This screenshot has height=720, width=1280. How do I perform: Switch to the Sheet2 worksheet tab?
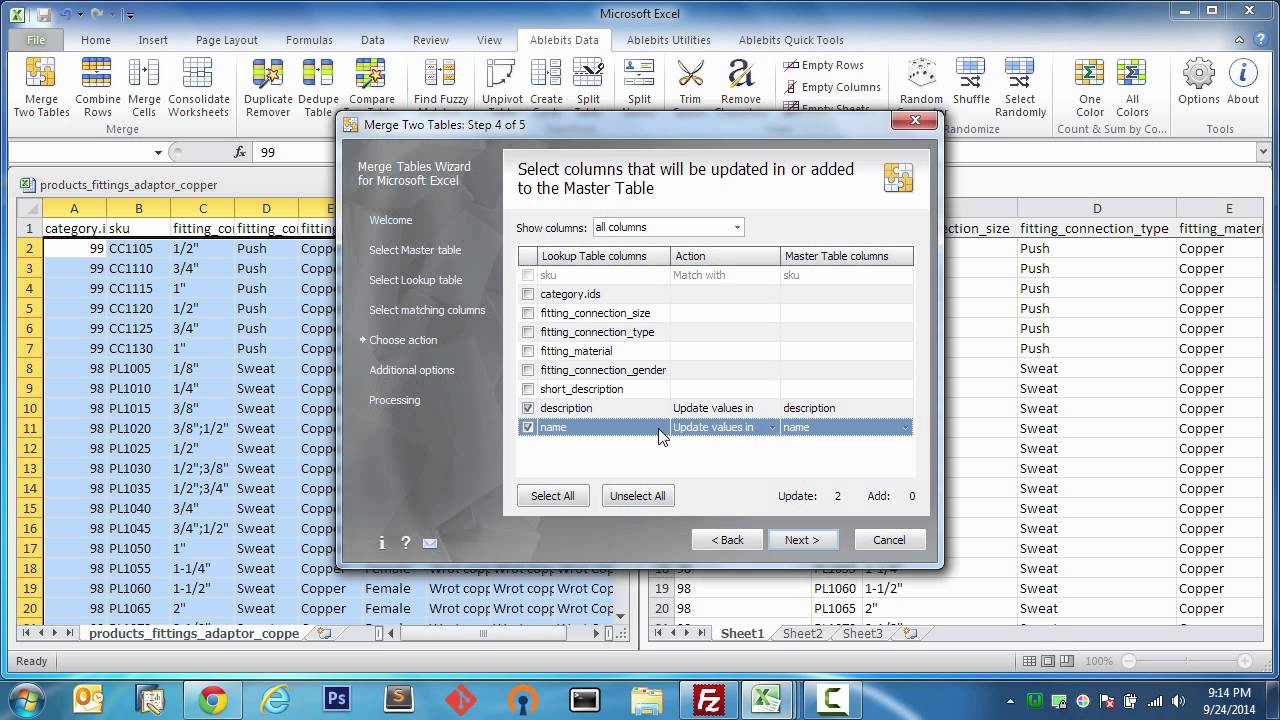[802, 634]
